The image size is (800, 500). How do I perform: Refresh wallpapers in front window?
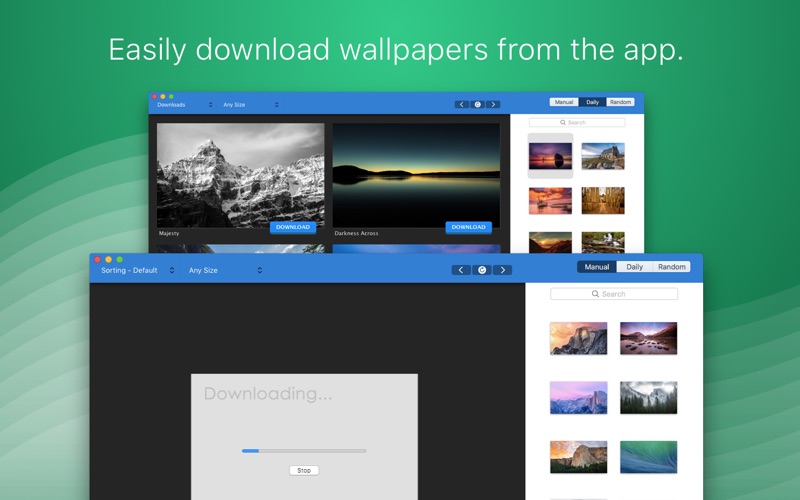482,270
